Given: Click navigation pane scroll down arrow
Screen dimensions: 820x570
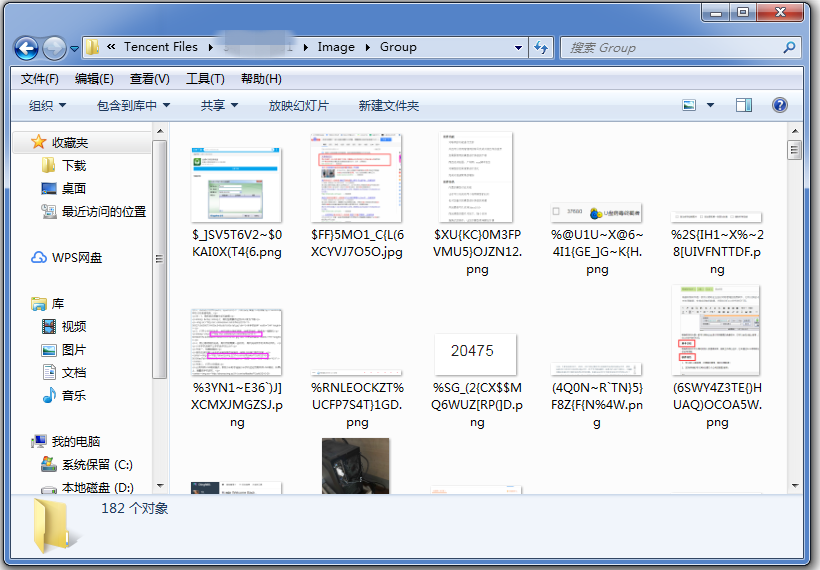Looking at the screenshot, I should tap(160, 486).
